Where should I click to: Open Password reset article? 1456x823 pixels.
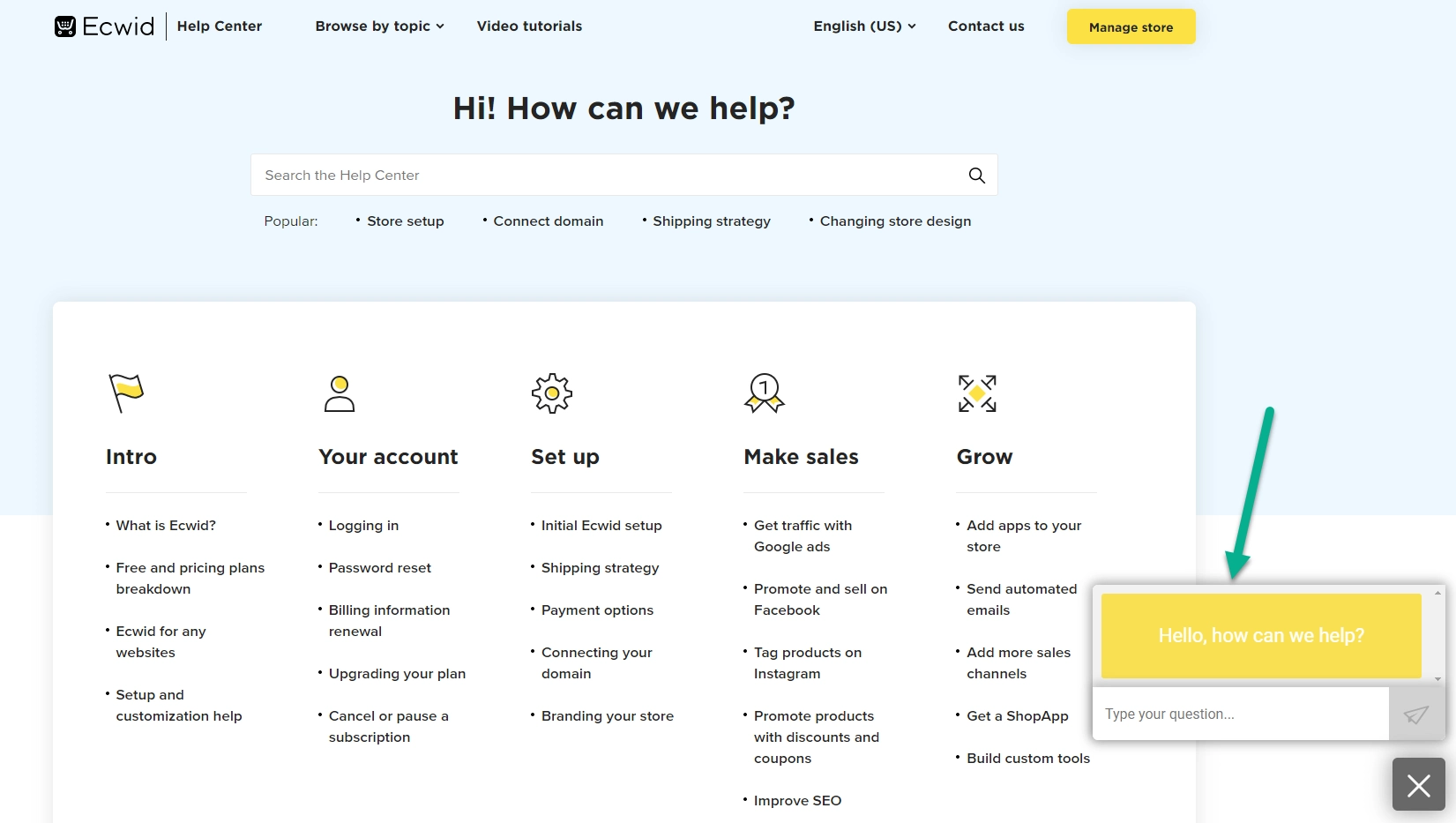click(x=380, y=568)
